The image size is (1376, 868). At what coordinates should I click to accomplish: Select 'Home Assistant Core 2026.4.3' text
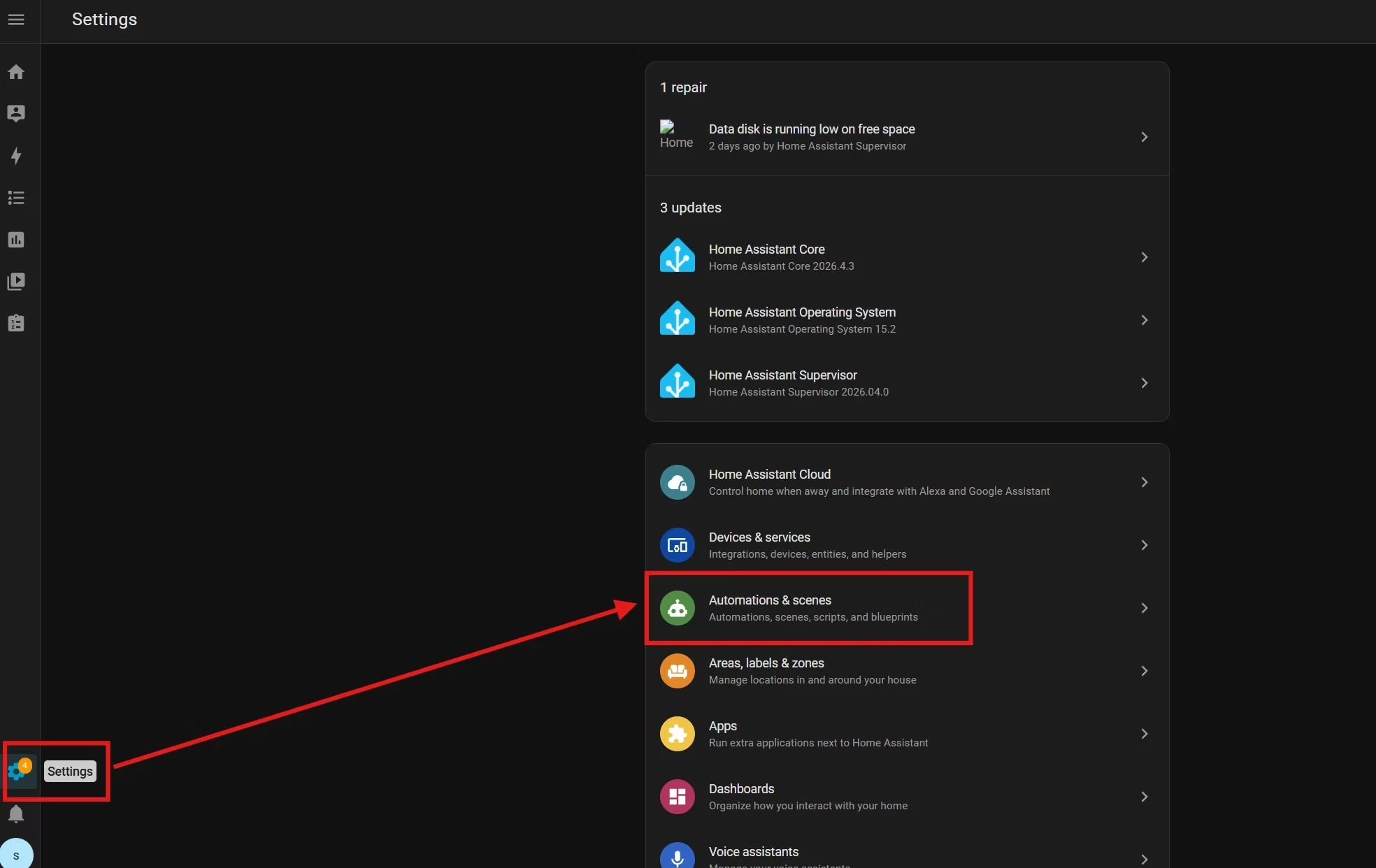coord(781,266)
